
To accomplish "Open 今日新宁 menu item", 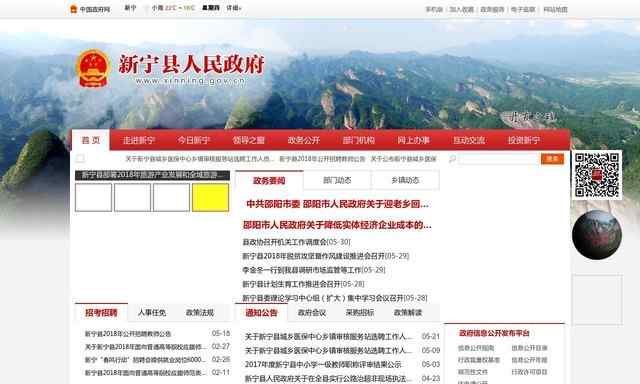I will [193, 140].
